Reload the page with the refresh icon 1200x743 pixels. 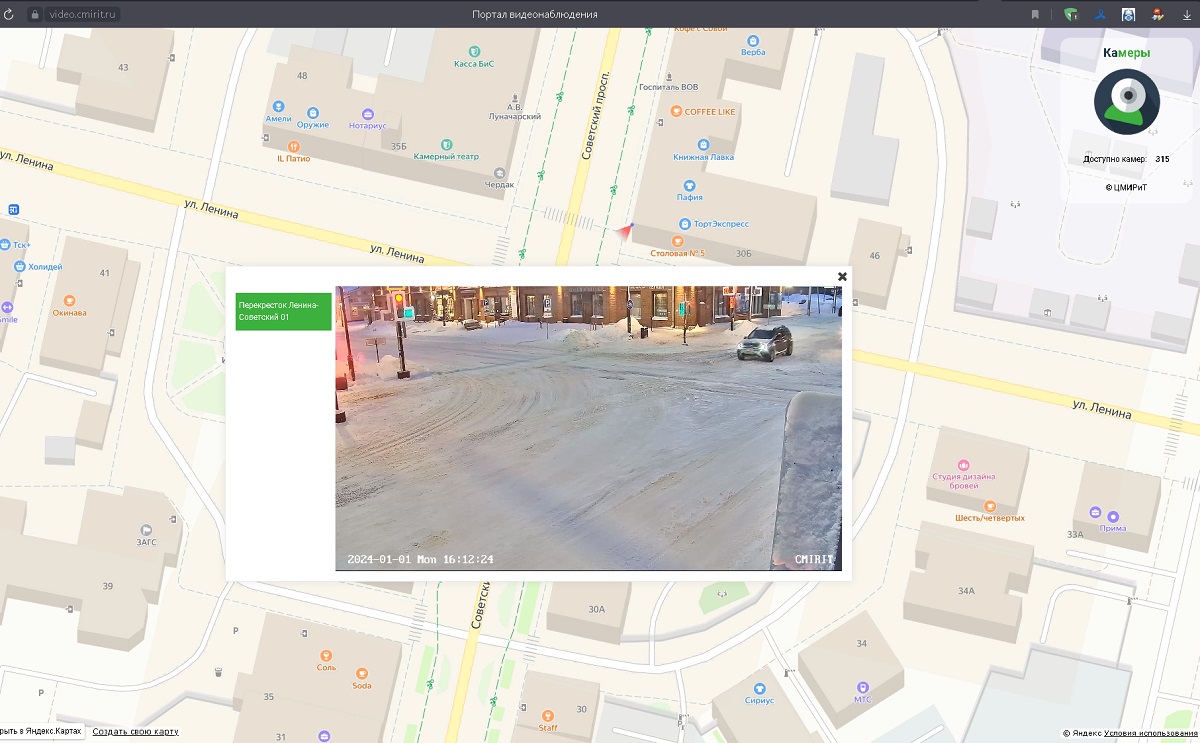click(10, 14)
